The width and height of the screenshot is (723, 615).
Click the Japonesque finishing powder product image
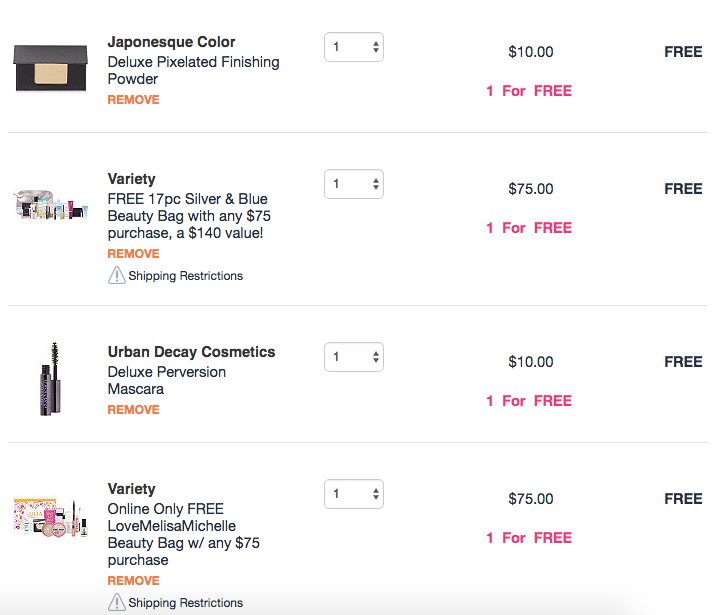(x=50, y=68)
